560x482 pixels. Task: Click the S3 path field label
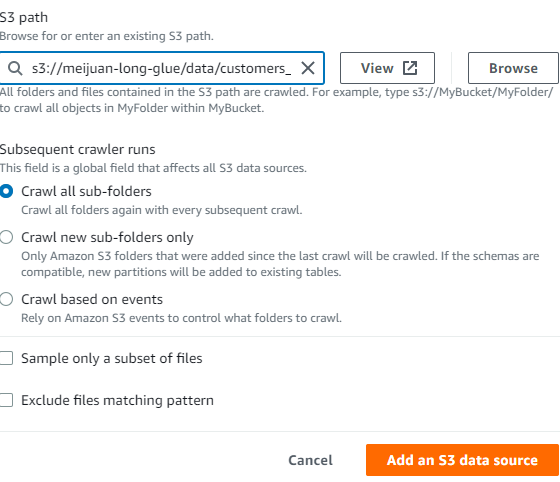tap(24, 17)
